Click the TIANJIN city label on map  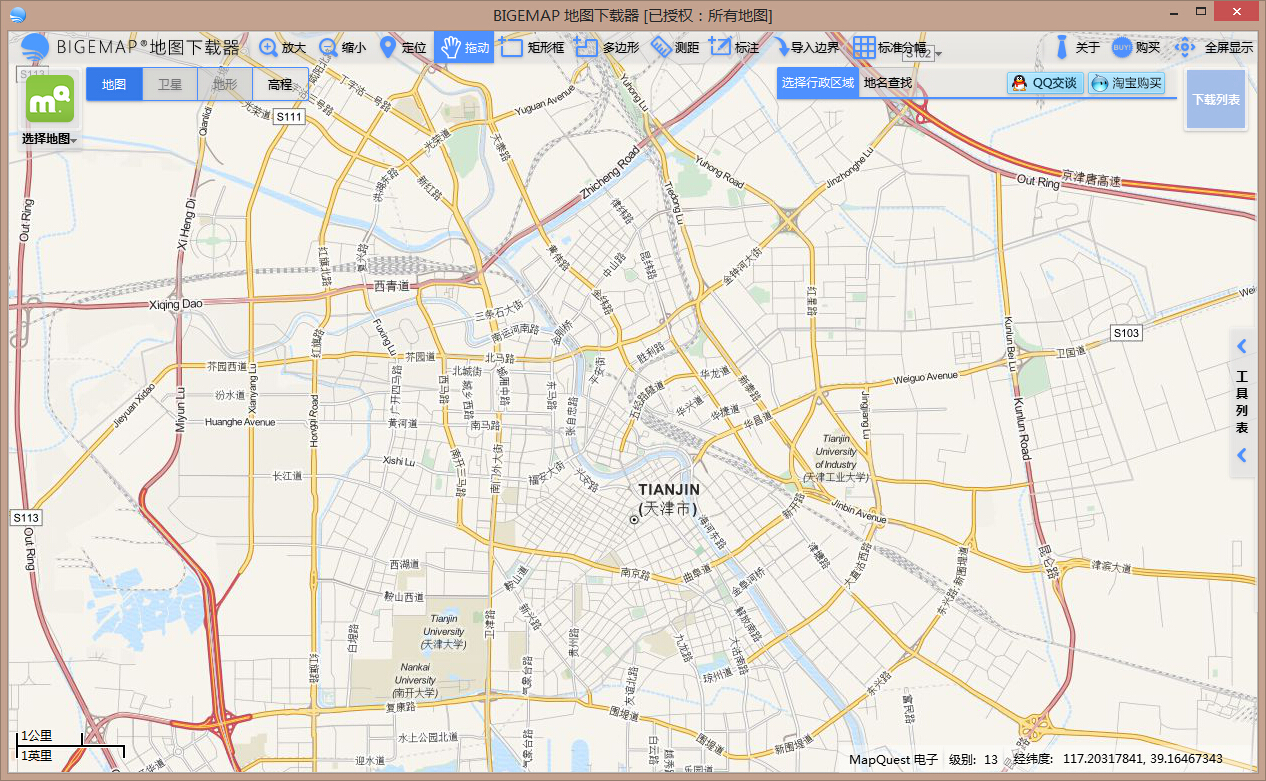669,489
